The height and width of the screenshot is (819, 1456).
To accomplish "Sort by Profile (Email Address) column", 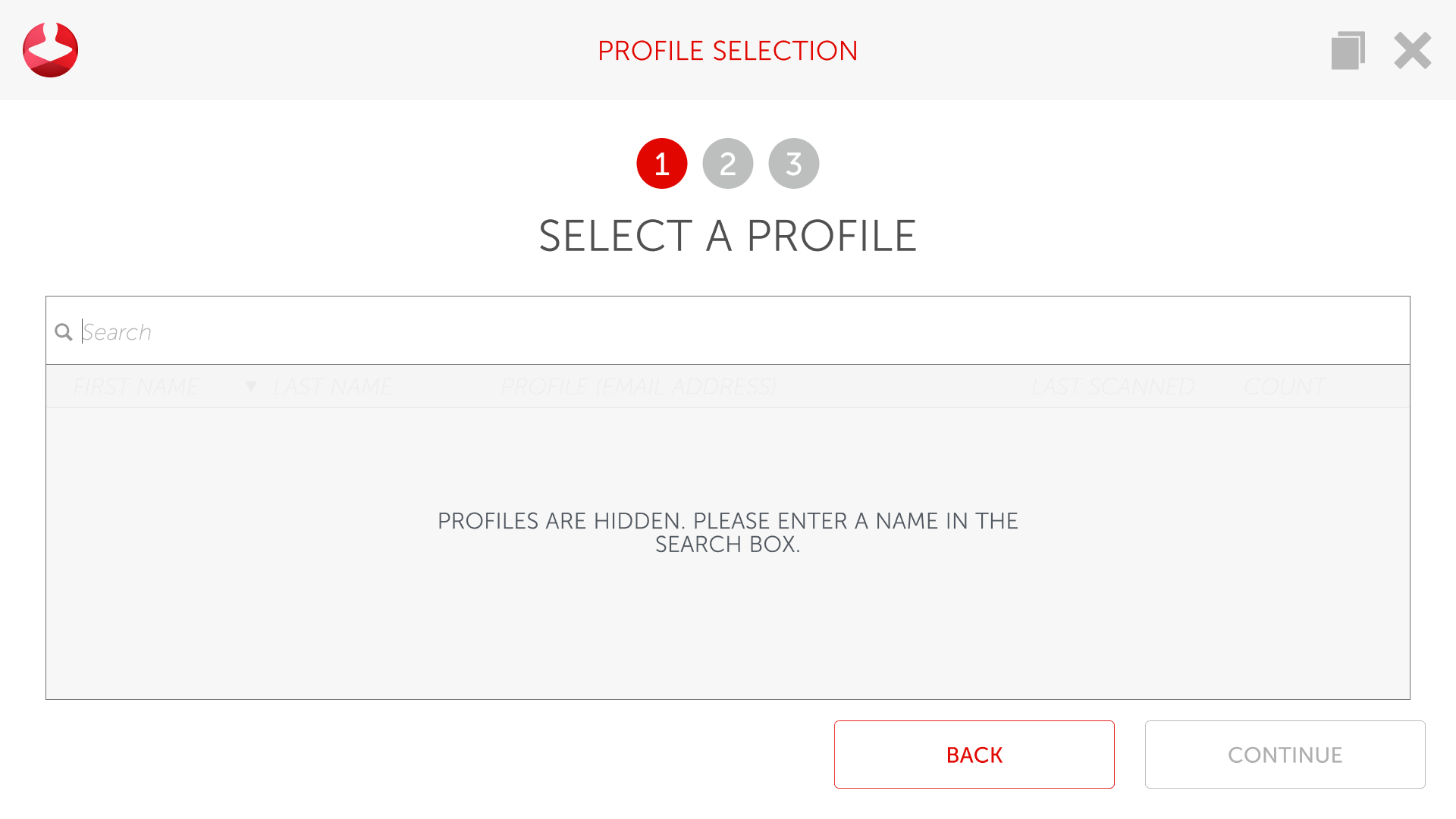I will pos(638,387).
